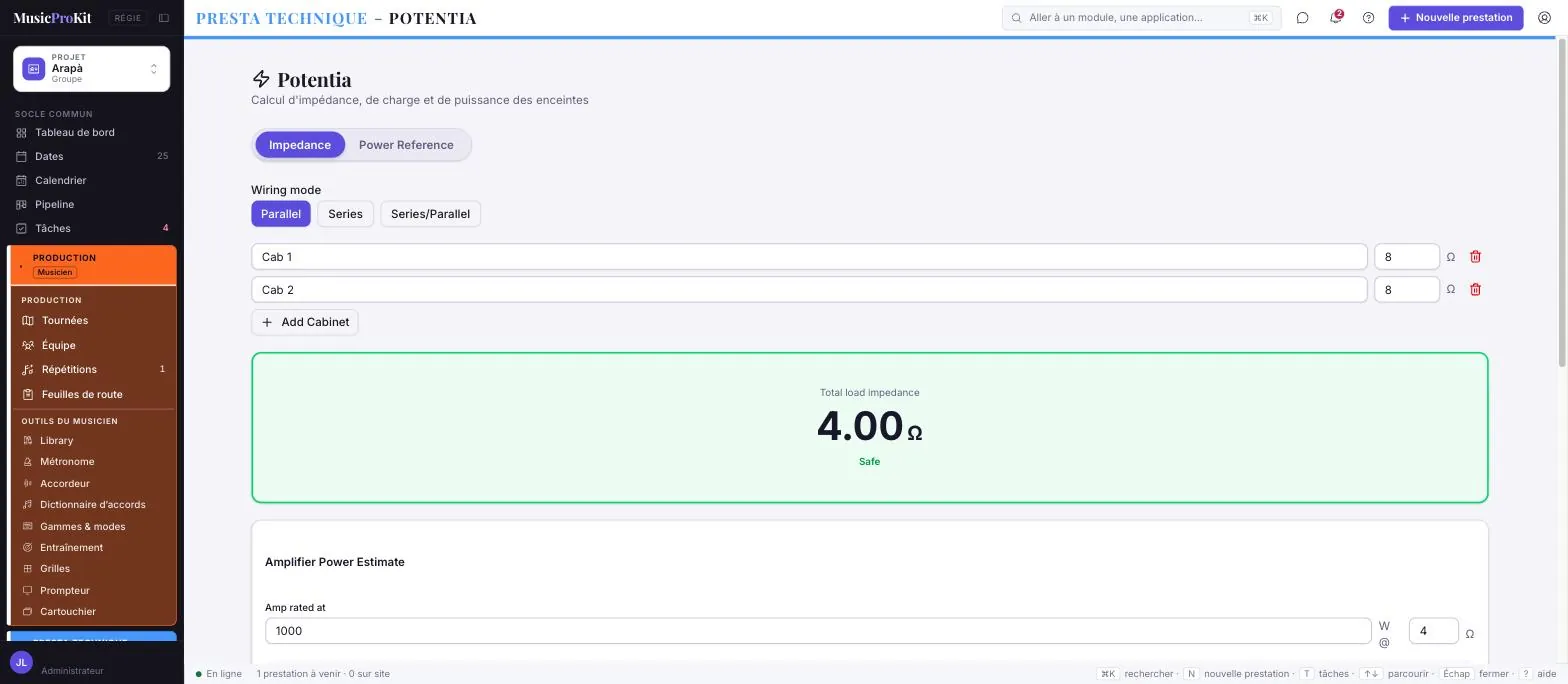Select Parallel wiring mode
This screenshot has width=1568, height=684.
(281, 214)
